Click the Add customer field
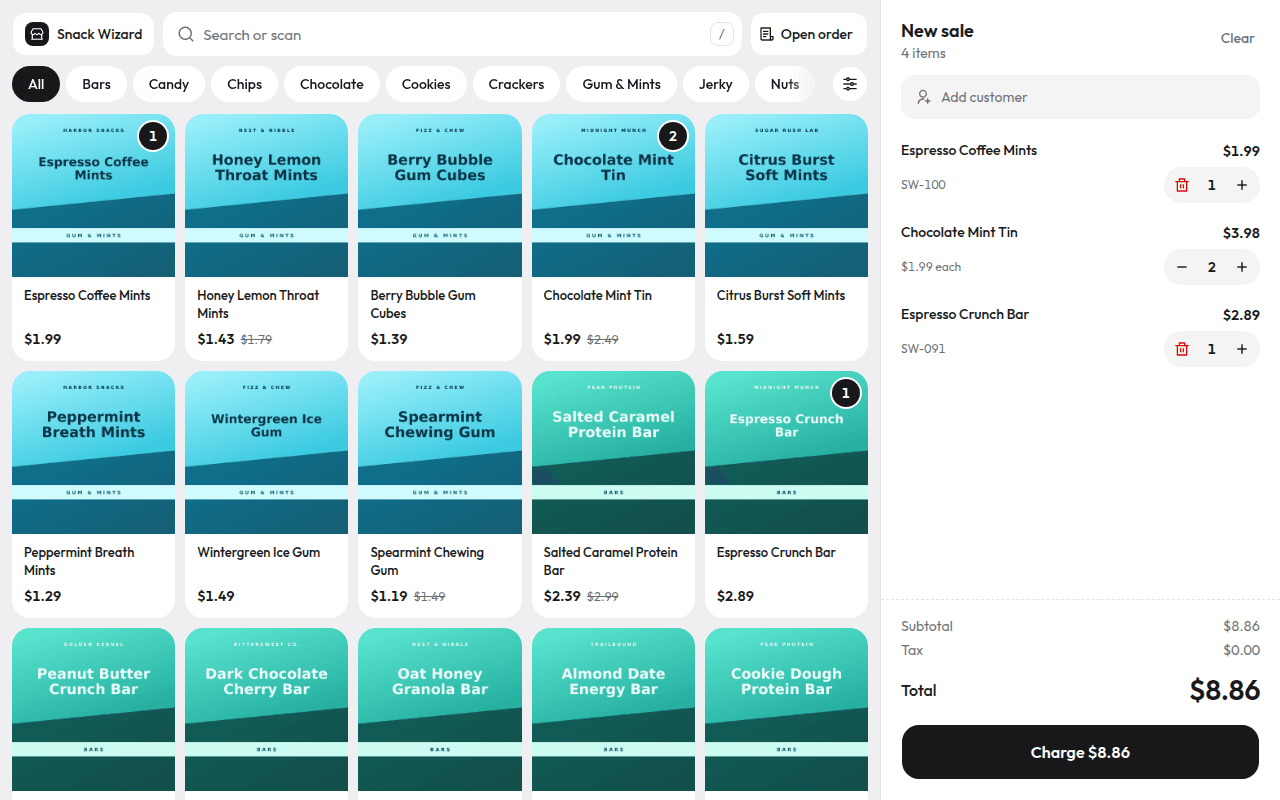The width and height of the screenshot is (1280, 800). coord(1080,97)
